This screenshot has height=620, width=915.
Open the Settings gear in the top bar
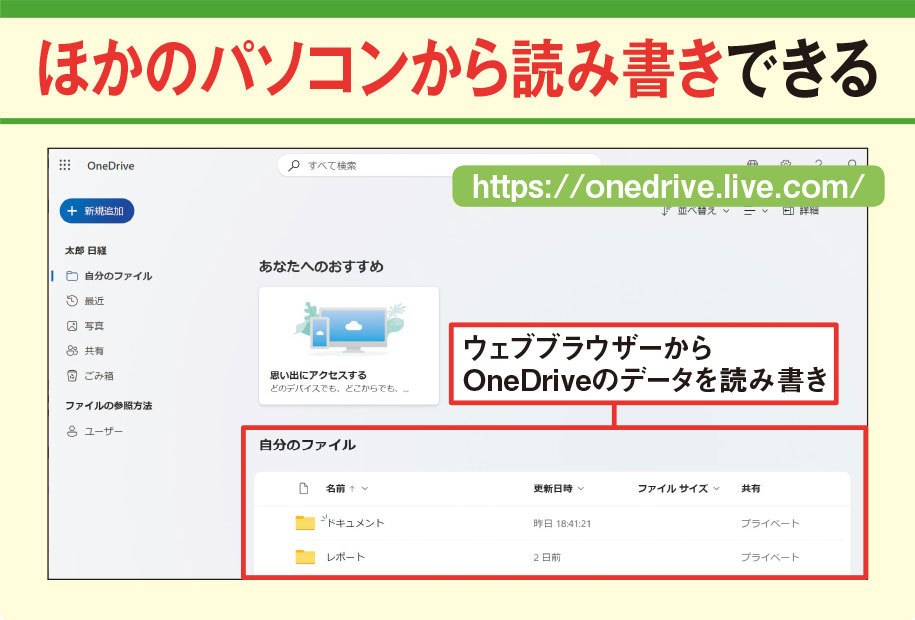(786, 162)
